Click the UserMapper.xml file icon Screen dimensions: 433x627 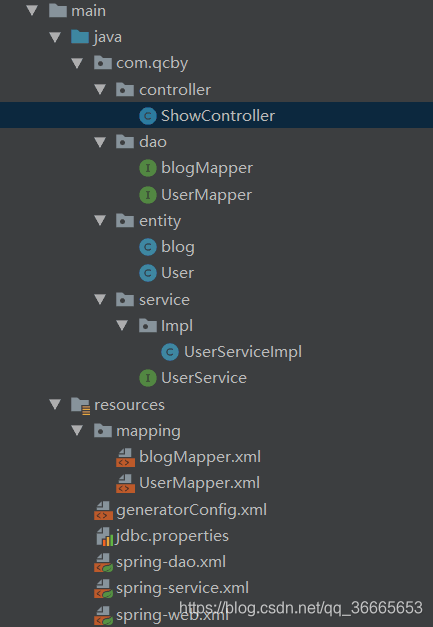click(x=125, y=483)
